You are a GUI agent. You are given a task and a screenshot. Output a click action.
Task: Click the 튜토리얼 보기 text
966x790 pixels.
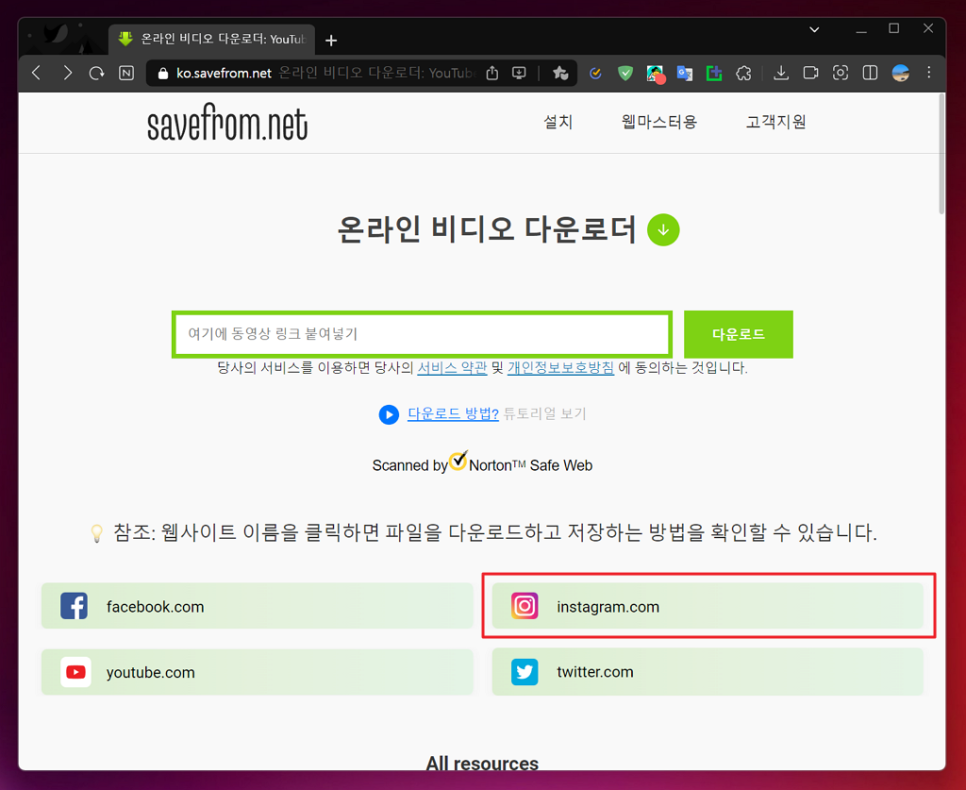coord(545,413)
